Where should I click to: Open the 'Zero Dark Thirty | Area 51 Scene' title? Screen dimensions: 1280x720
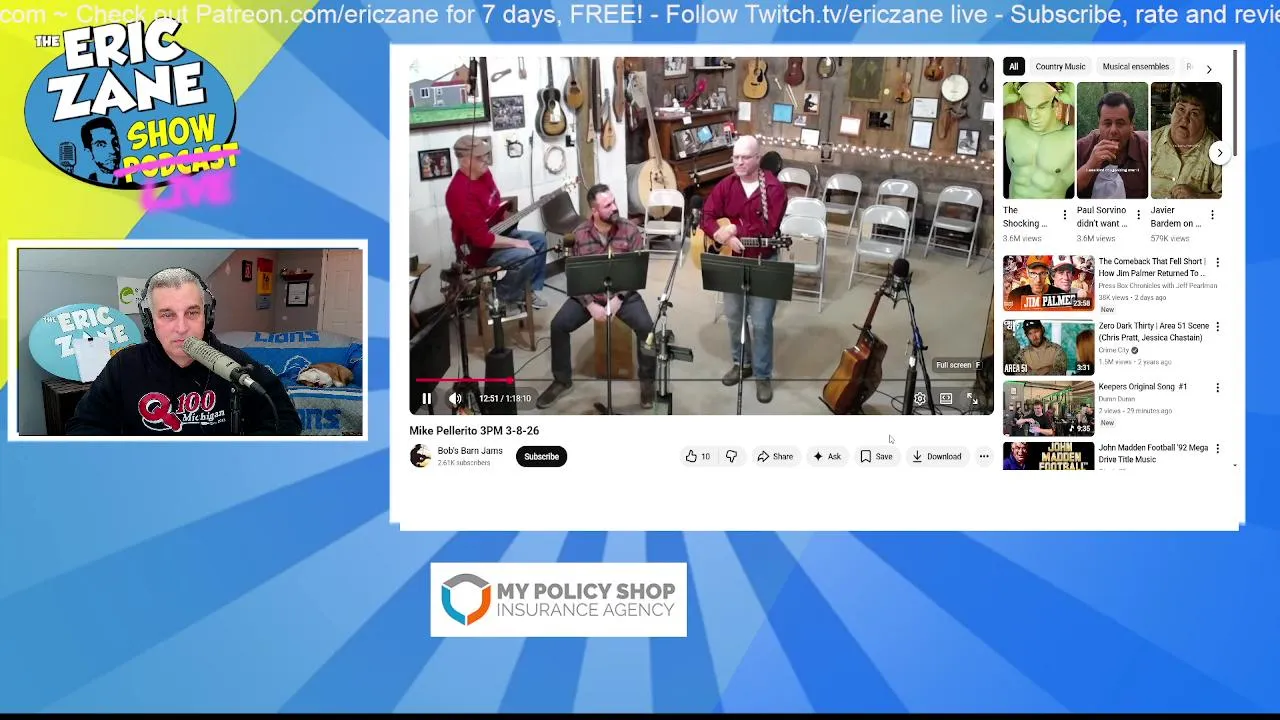tap(1154, 331)
